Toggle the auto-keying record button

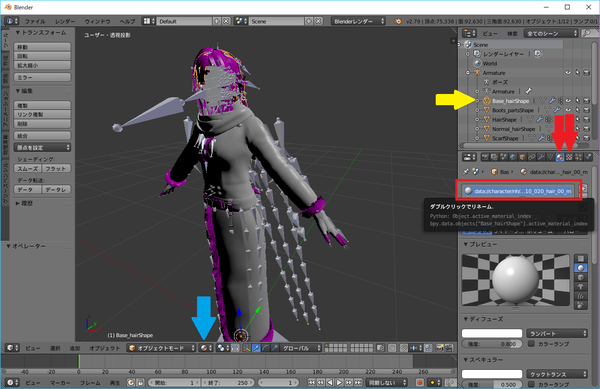(x=420, y=382)
